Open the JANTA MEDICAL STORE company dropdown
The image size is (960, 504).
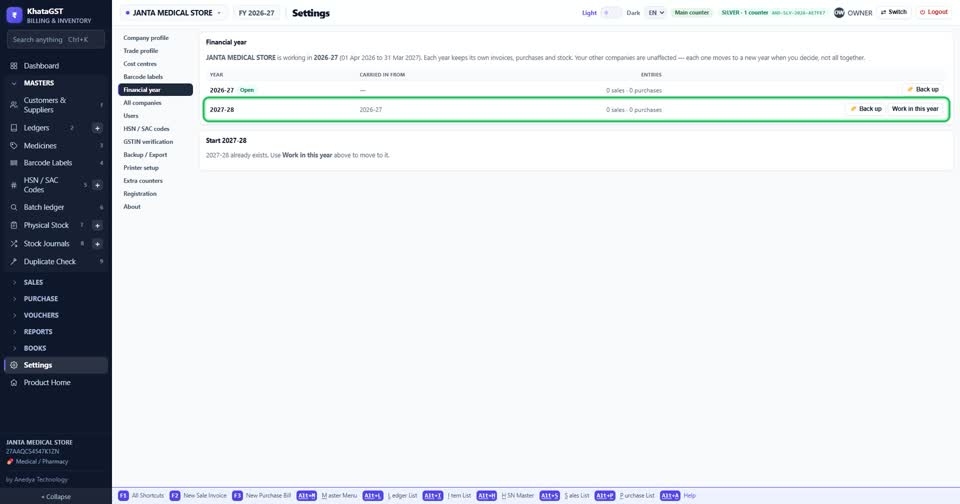pos(173,13)
